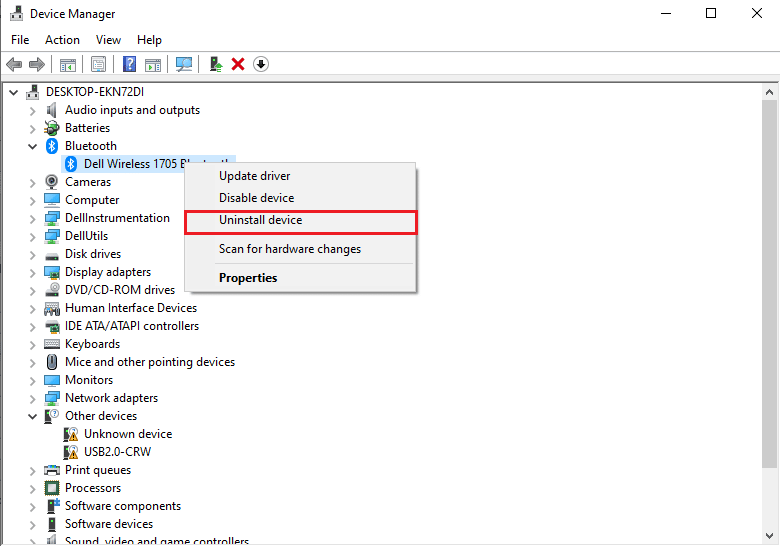Close the Device Manager window
Screen dimensions: 780x546
tap(757, 13)
